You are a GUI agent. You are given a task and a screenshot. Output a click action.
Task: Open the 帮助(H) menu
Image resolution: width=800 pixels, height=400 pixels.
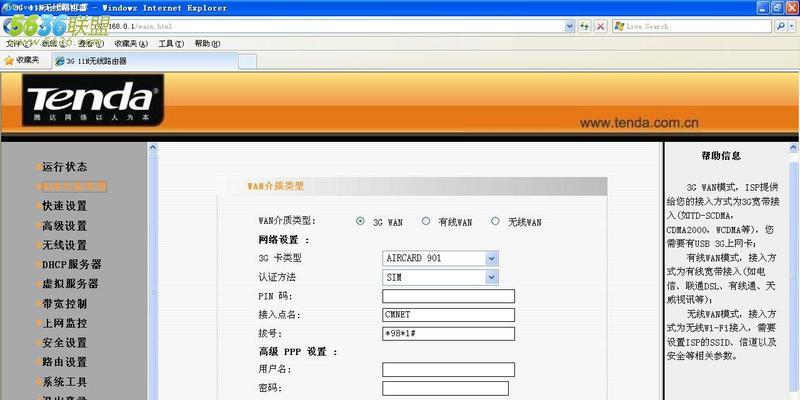[207, 44]
